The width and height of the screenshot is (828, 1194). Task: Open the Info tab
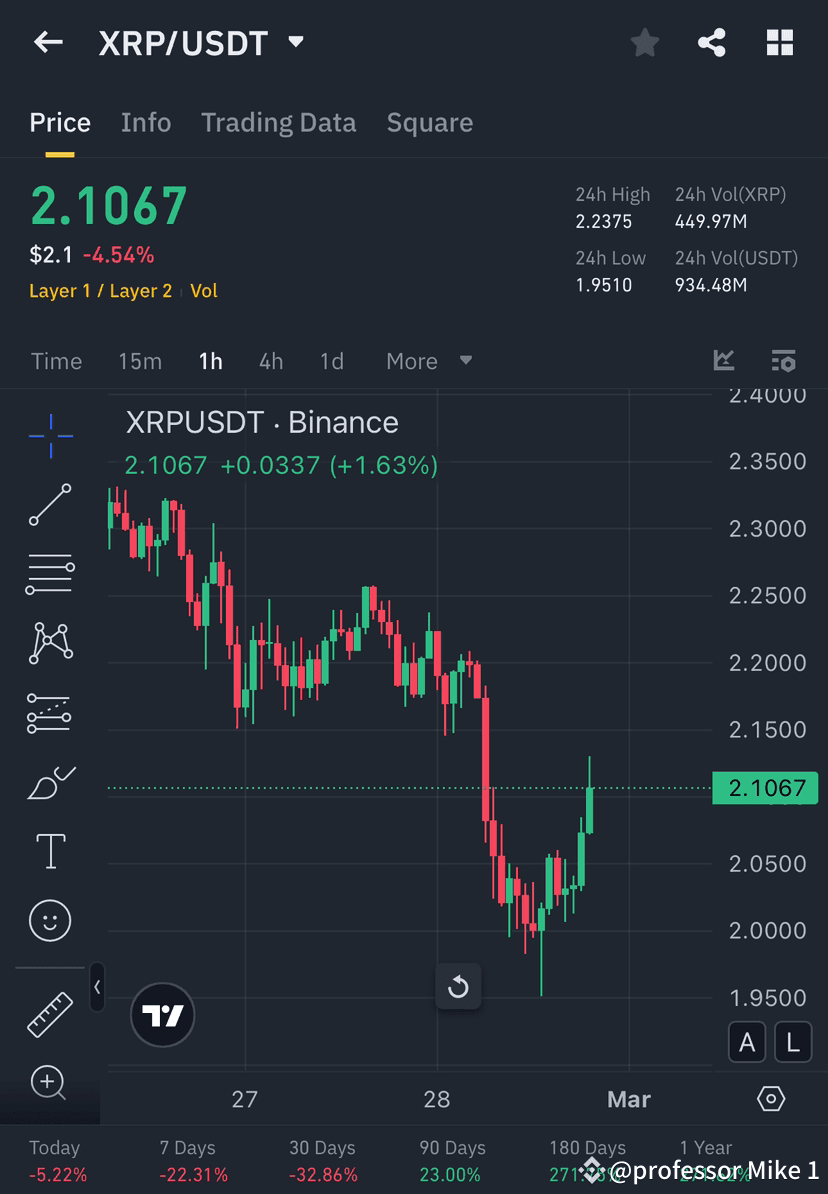(x=146, y=122)
